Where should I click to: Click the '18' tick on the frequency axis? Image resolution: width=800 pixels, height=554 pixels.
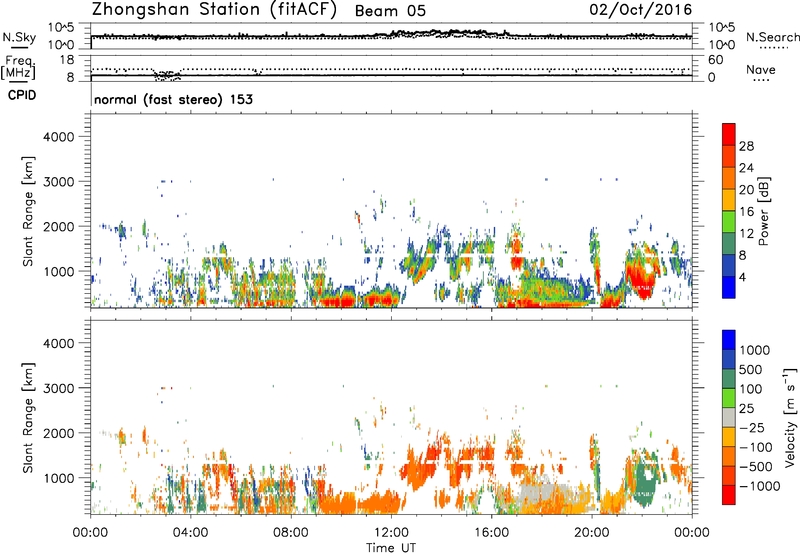click(67, 60)
